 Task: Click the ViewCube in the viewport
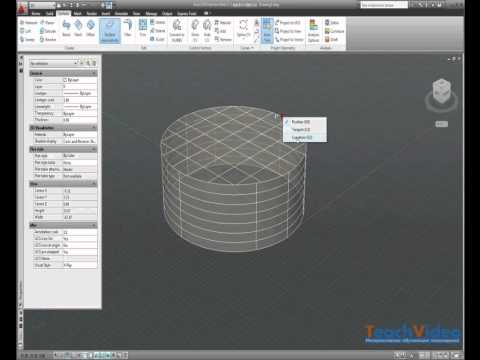441,91
